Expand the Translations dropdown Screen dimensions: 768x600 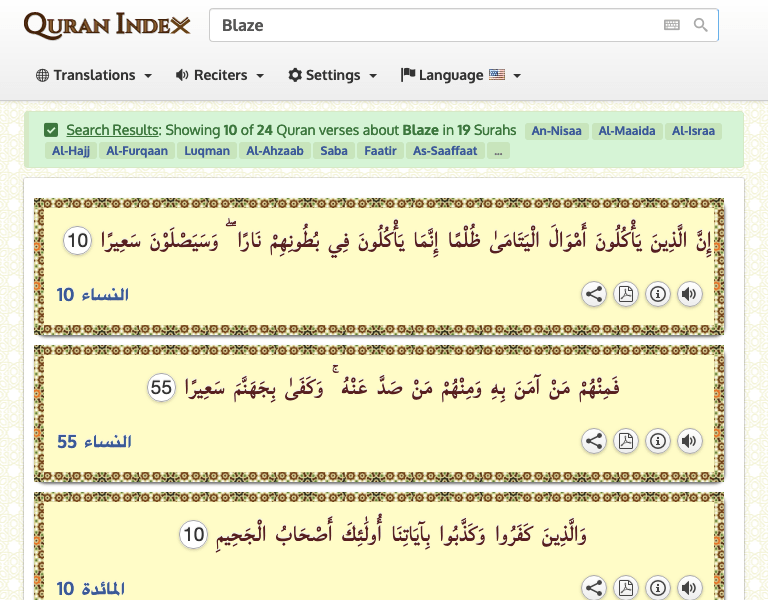point(94,75)
